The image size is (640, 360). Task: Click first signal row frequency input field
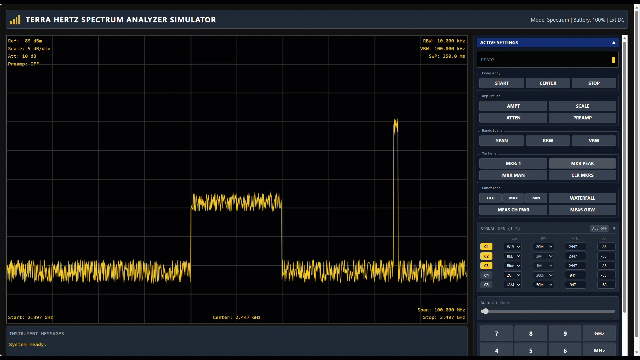click(x=576, y=247)
